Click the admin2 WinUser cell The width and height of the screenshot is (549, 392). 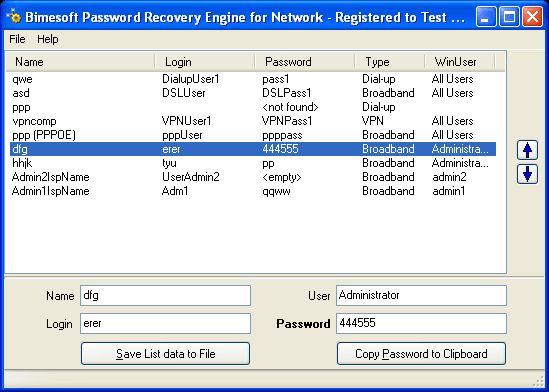(450, 177)
